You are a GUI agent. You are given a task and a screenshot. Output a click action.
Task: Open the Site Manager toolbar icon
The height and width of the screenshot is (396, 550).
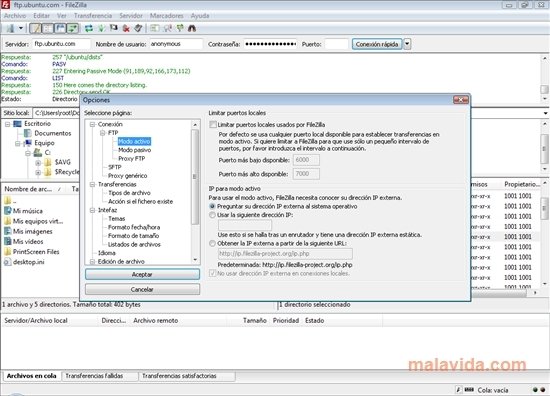coord(10,28)
